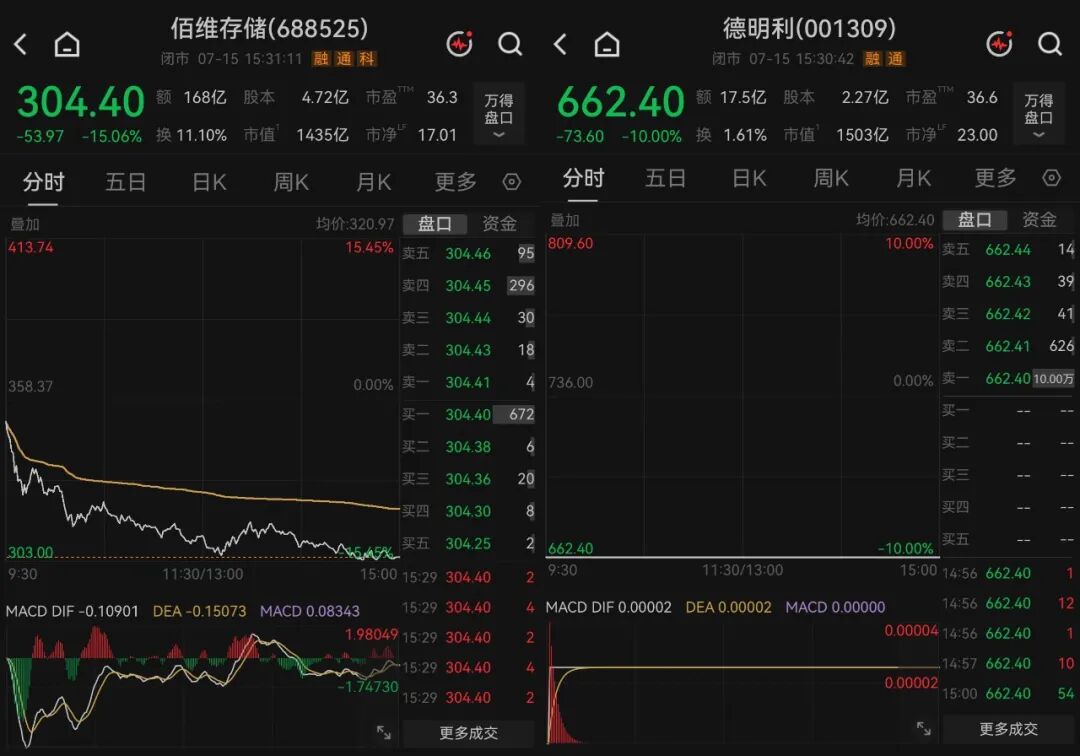This screenshot has width=1080, height=756.
Task: Open chart settings hexagon on 德明利 panel
Action: (x=1052, y=178)
